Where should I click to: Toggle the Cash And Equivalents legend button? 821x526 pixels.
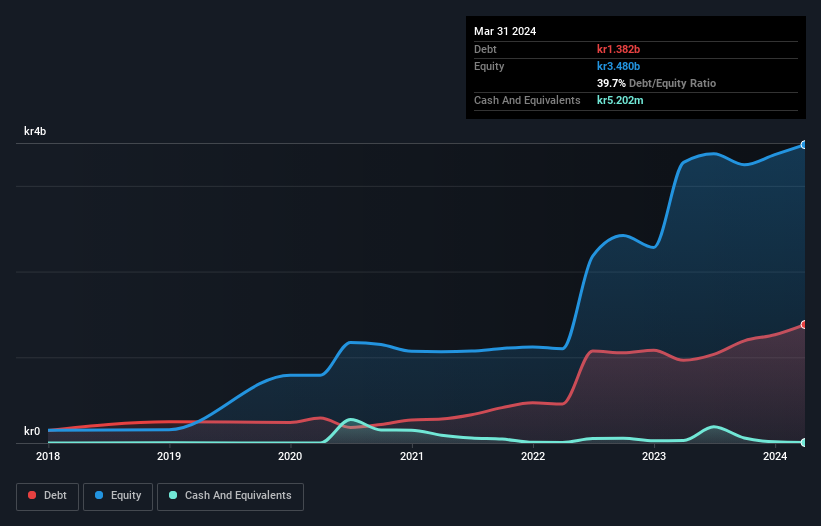click(x=230, y=496)
